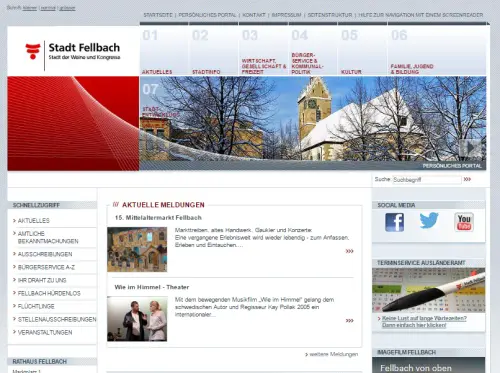The height and width of the screenshot is (373, 500).
Task: Click the Schnellzugriff heading
Action: [x=36, y=205]
